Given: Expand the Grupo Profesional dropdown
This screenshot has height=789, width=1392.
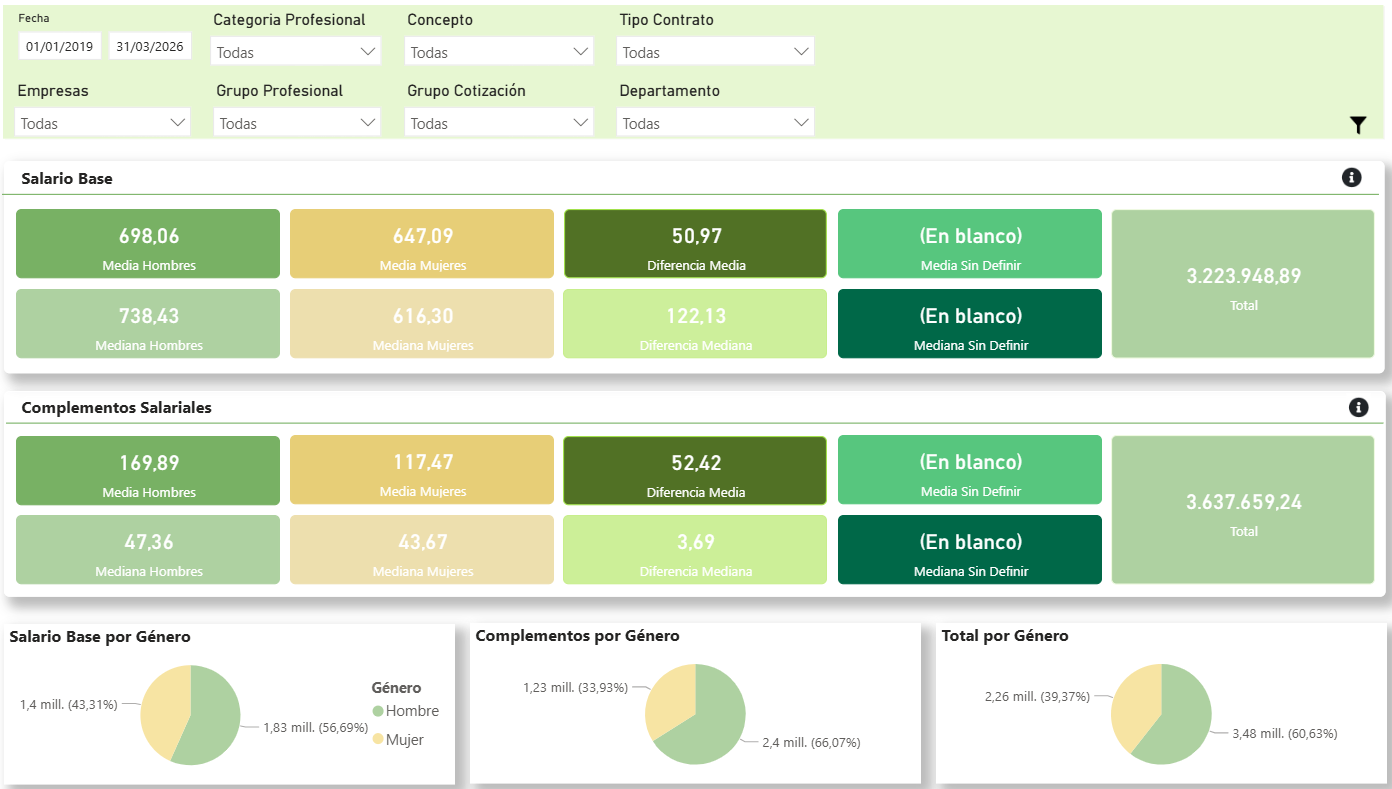Looking at the screenshot, I should point(296,123).
